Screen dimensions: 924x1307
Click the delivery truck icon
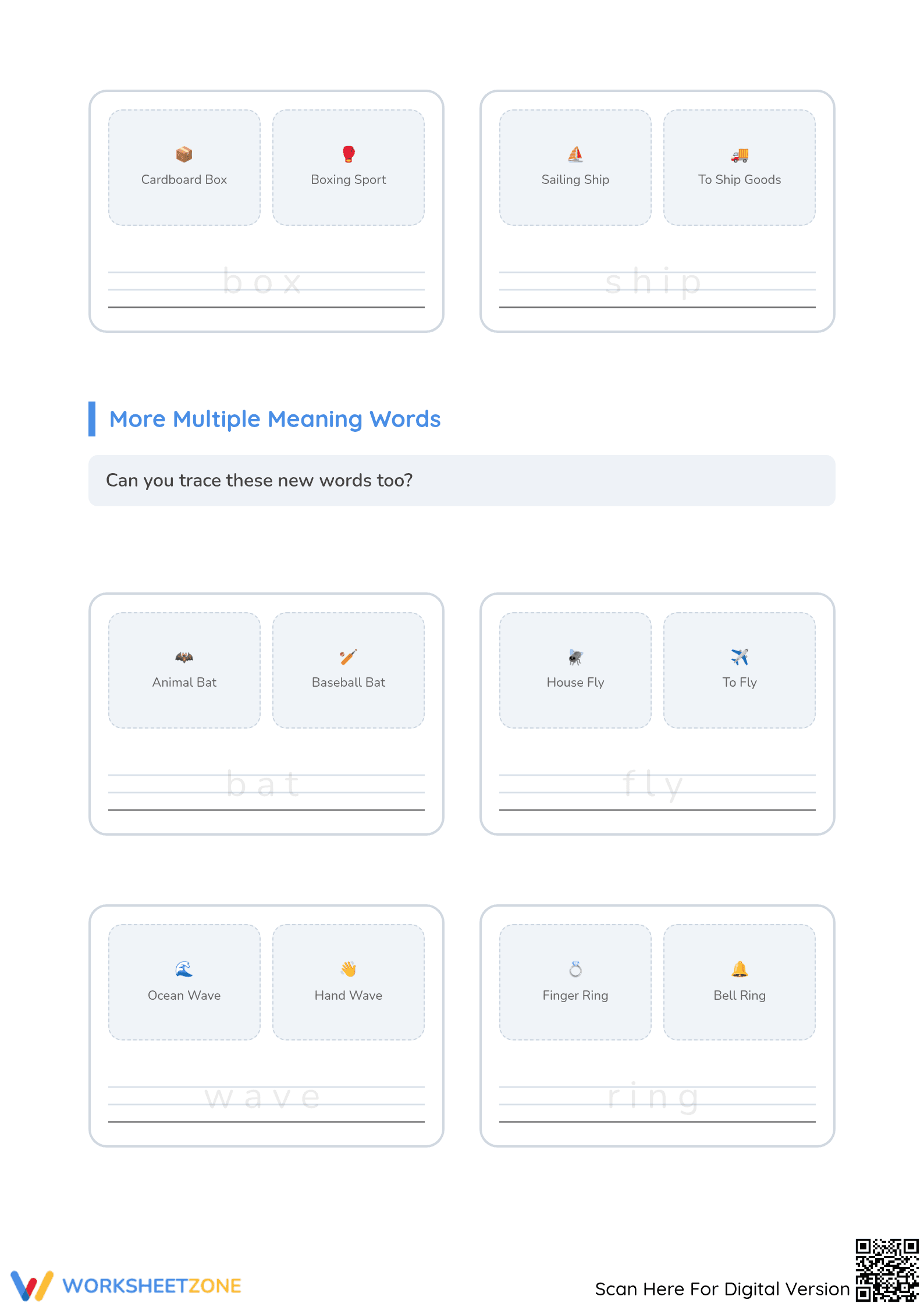[x=740, y=155]
